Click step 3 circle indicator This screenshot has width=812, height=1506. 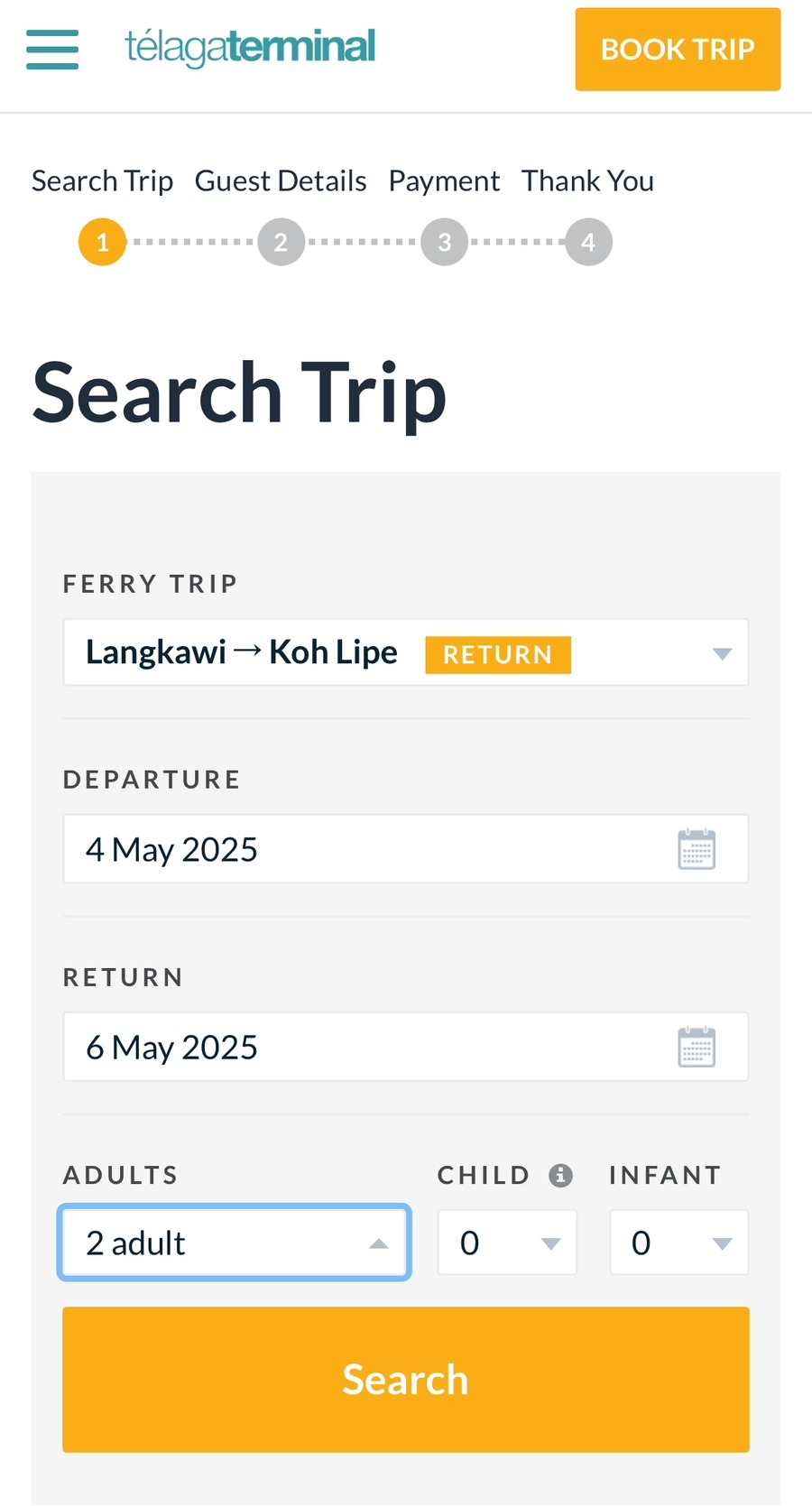click(444, 242)
